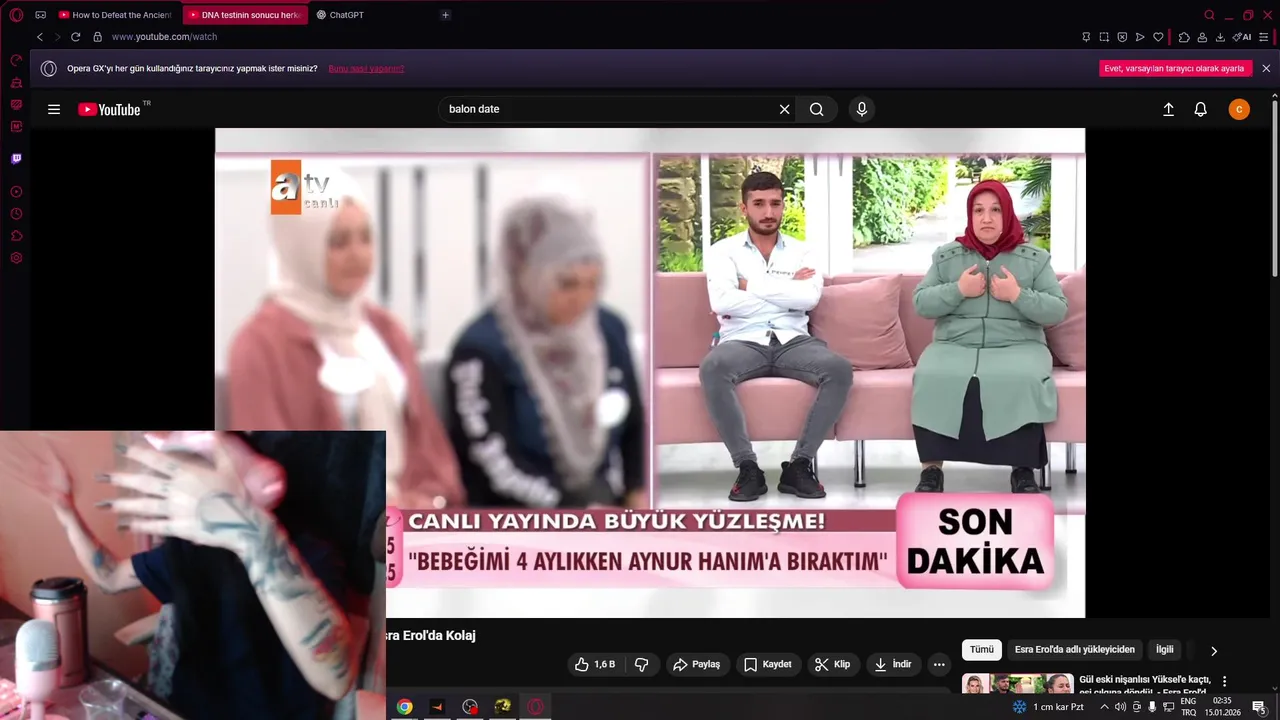The height and width of the screenshot is (720, 1280).
Task: Dislike the video
Action: point(642,664)
